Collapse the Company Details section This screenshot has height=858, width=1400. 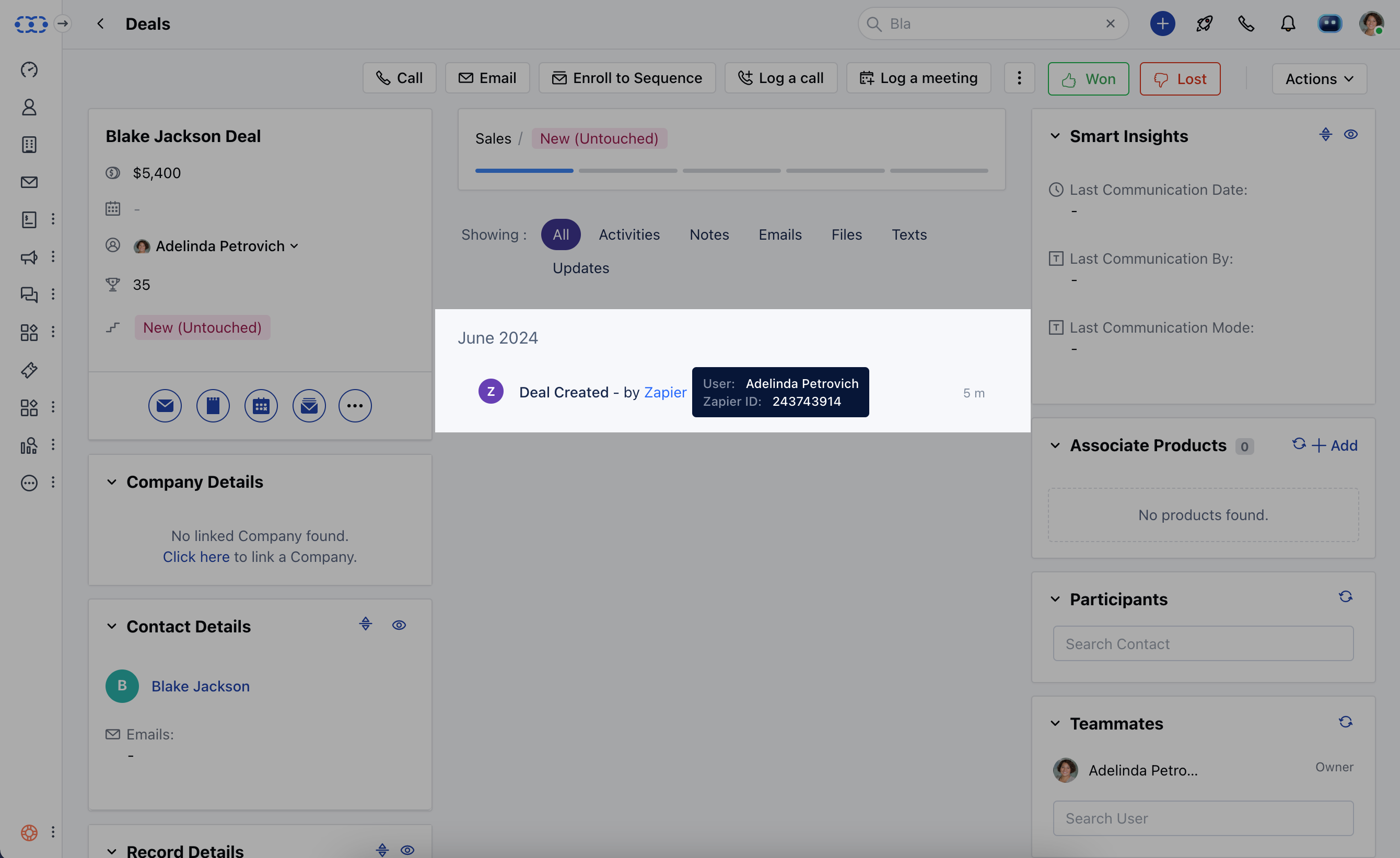112,481
